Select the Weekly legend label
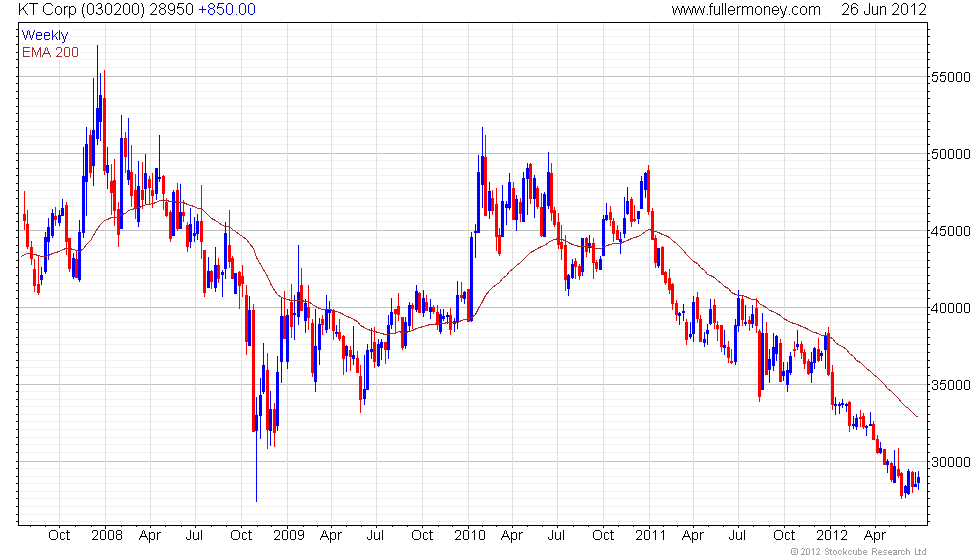The image size is (980, 560). pos(44,35)
